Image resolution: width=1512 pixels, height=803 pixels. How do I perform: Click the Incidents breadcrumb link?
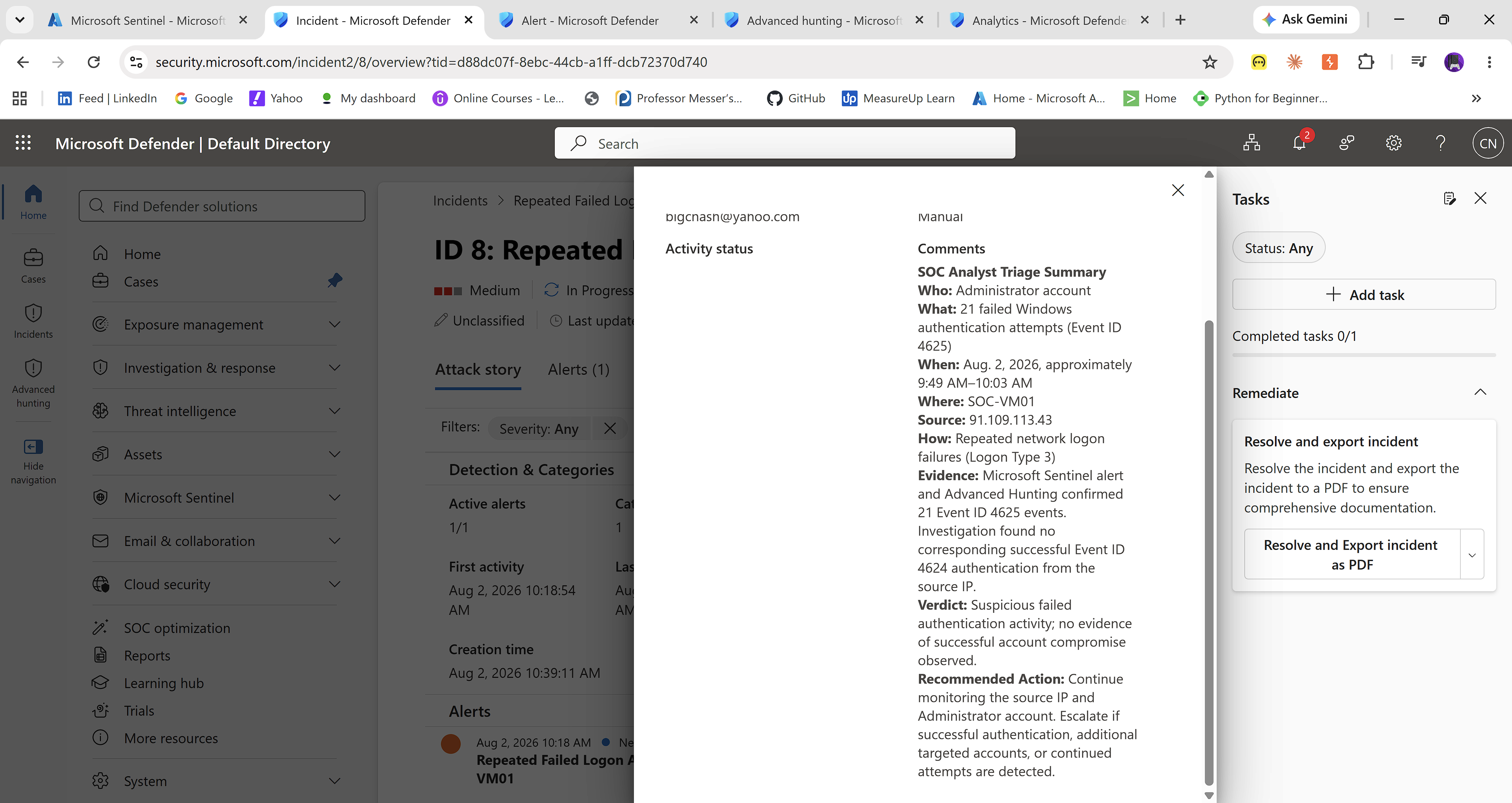point(460,201)
